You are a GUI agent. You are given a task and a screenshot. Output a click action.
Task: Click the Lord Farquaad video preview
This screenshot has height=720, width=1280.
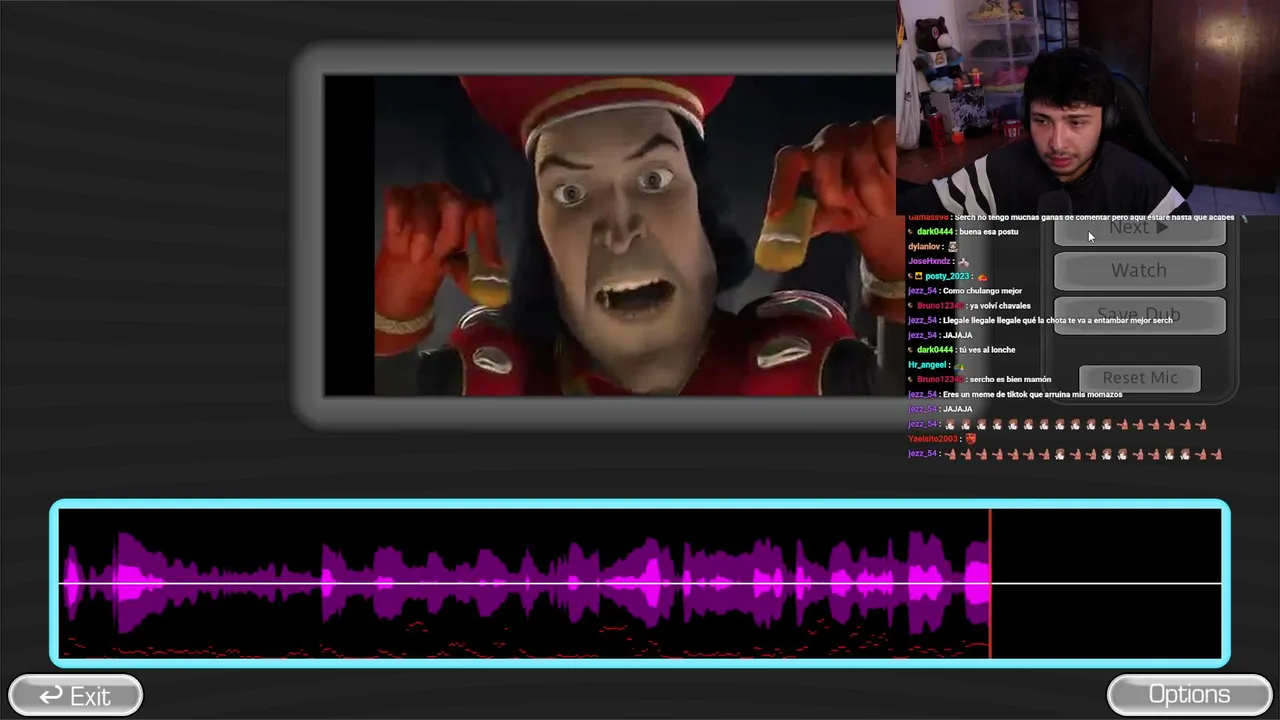tap(610, 236)
